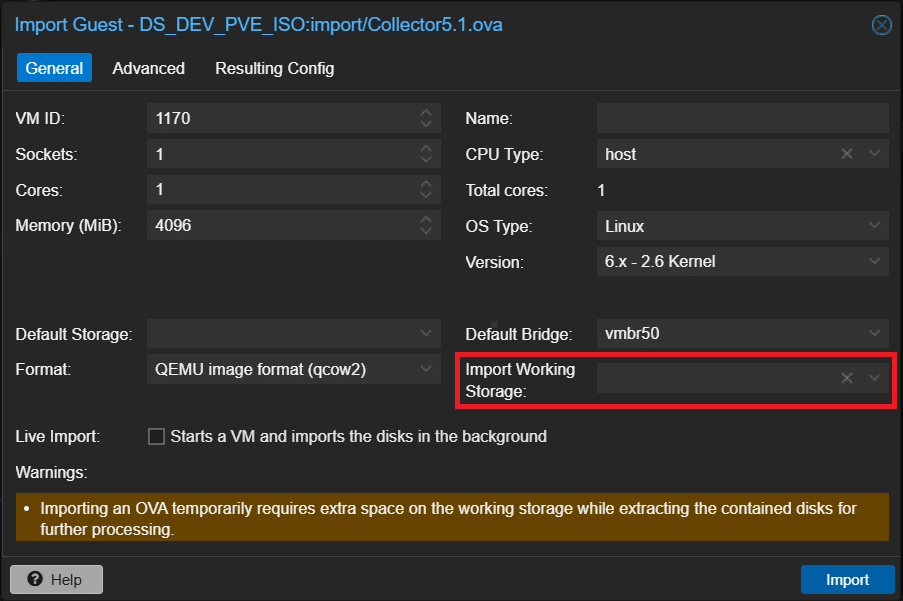This screenshot has width=903, height=601.
Task: Click the Memory (MiB) spinner arrows
Action: pos(426,226)
